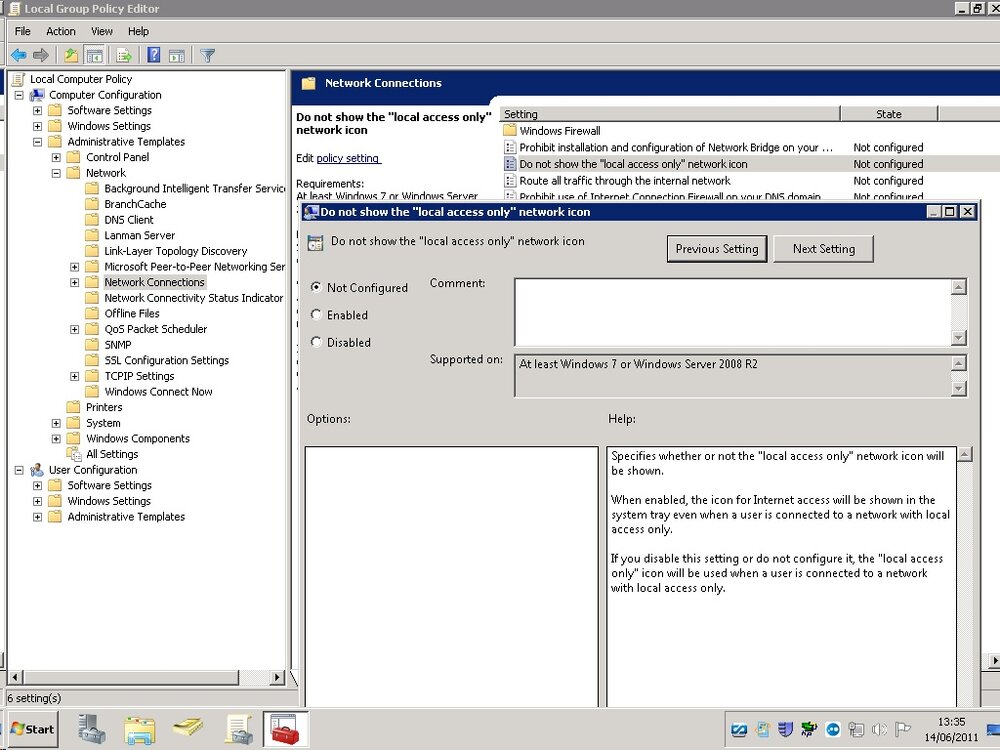The height and width of the screenshot is (750, 1000).
Task: Click the Export List toolbar icon
Action: pos(124,55)
